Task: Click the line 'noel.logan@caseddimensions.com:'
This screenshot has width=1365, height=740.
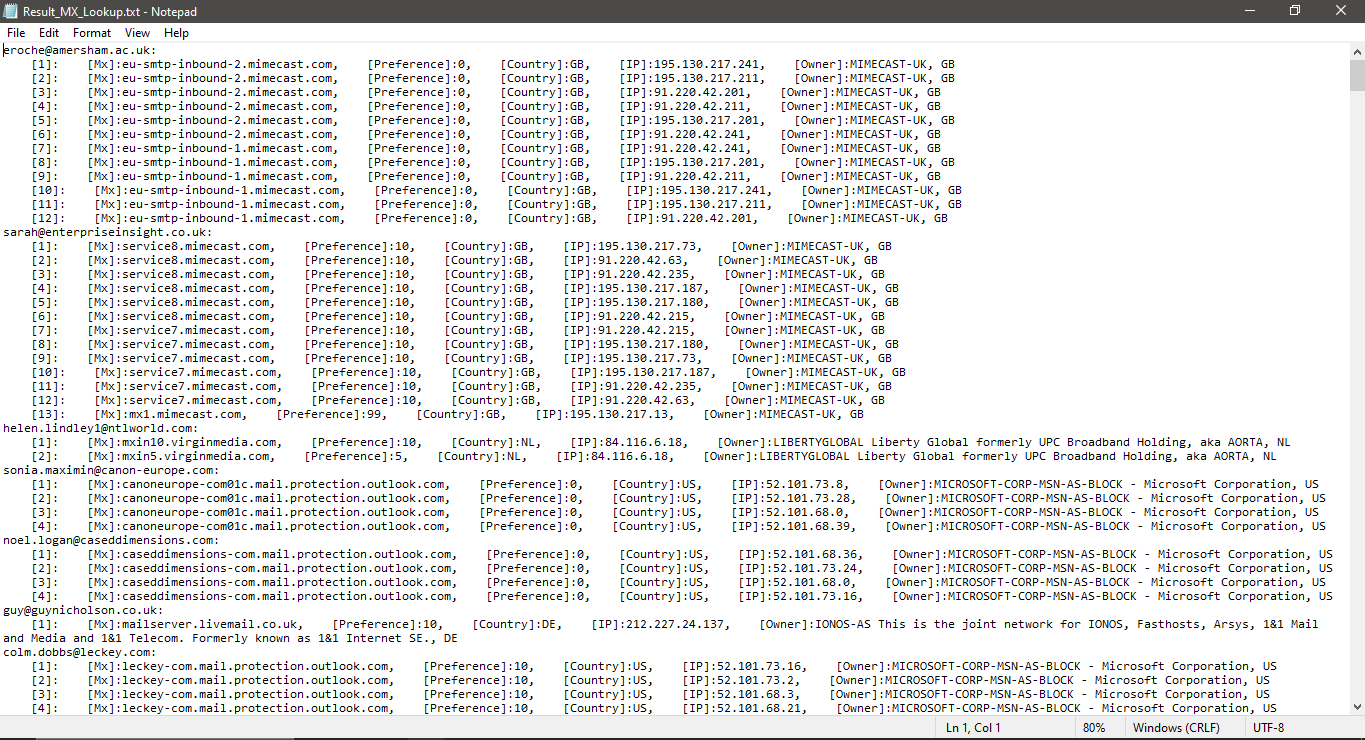Action: (111, 540)
